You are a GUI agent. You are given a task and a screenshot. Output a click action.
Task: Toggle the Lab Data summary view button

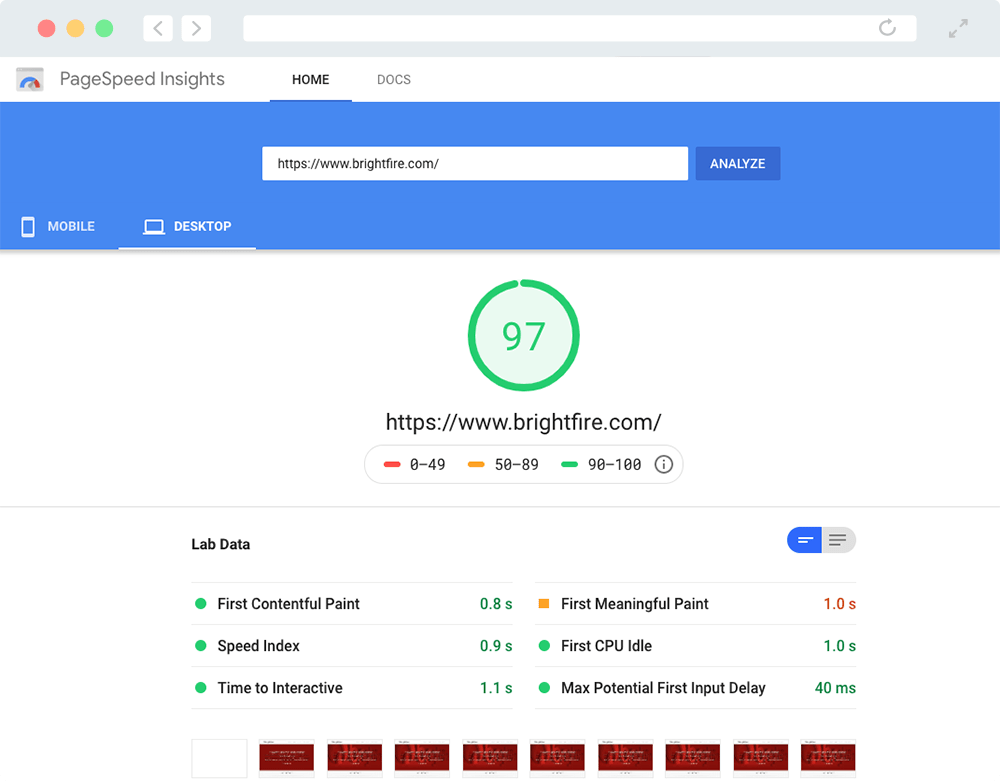(804, 540)
